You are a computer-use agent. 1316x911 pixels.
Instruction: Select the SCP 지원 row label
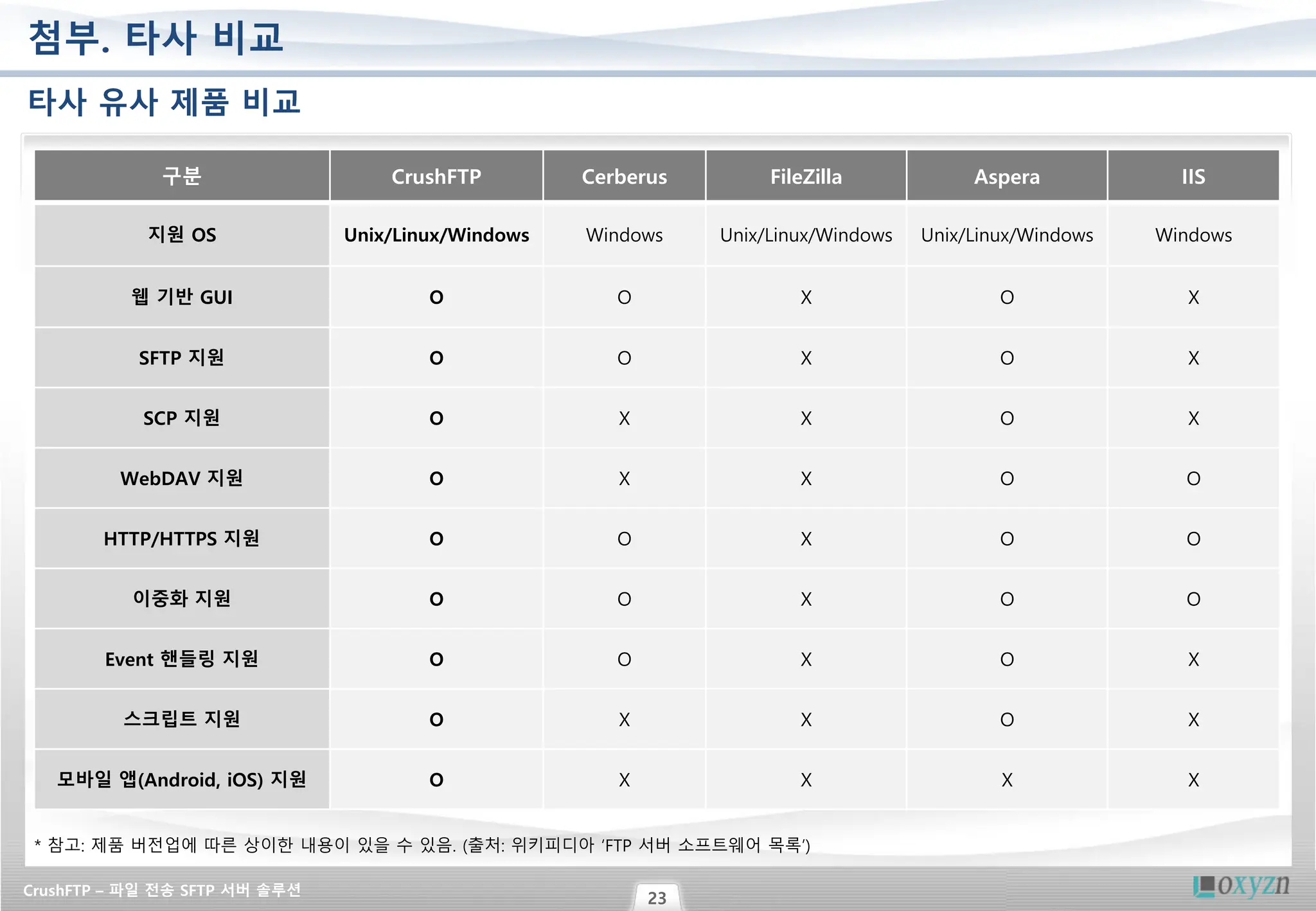[x=182, y=418]
